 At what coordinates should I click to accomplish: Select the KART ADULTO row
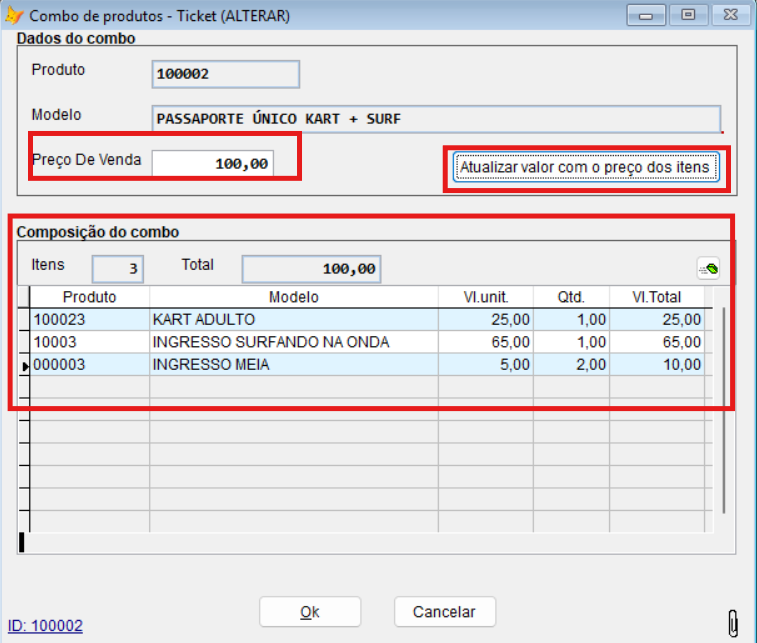click(x=293, y=319)
